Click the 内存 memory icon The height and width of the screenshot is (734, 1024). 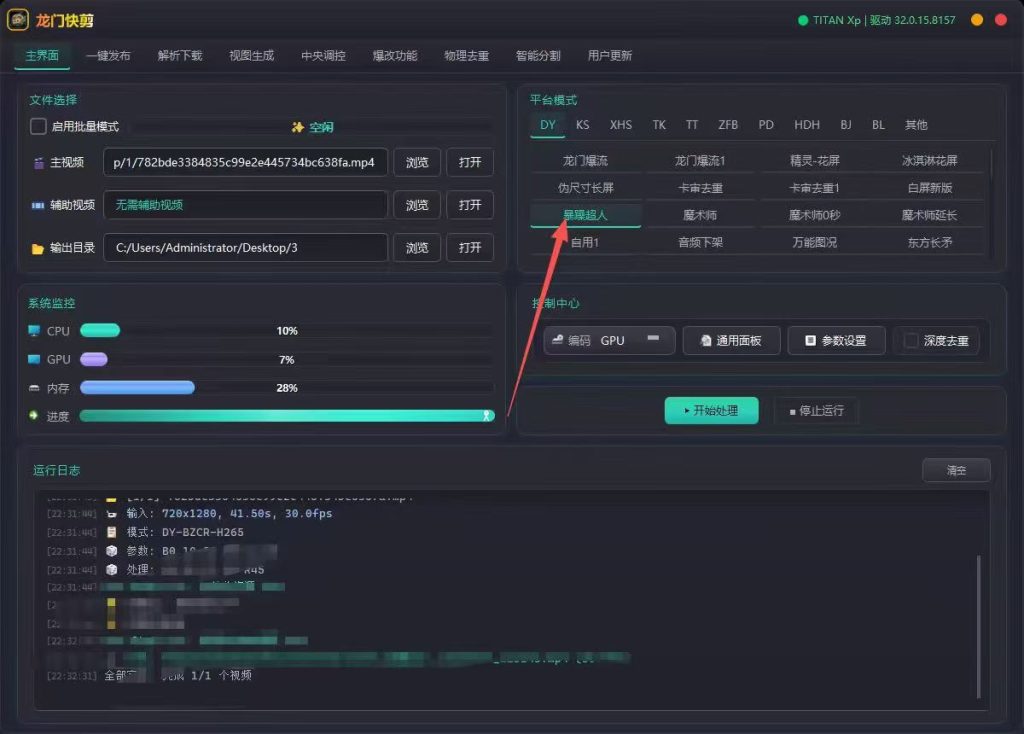34,388
